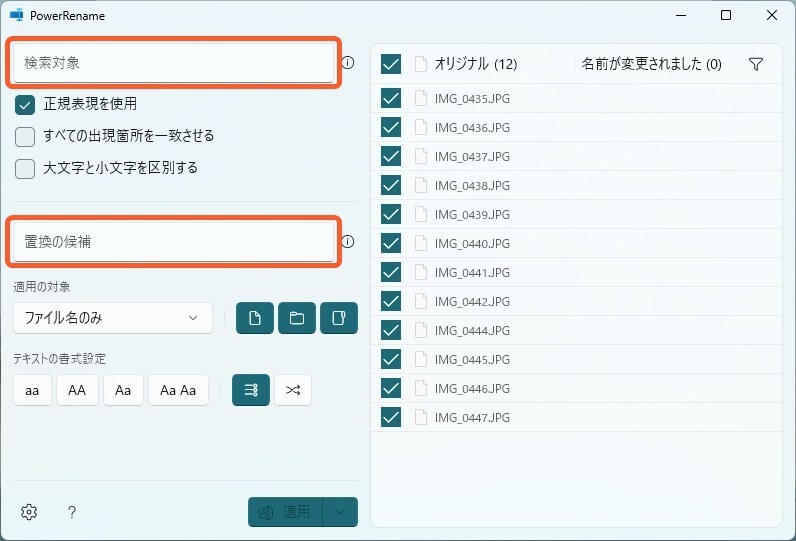Screen dimensions: 796x541
Task: Minimize the PowerRename window
Action: point(681,15)
